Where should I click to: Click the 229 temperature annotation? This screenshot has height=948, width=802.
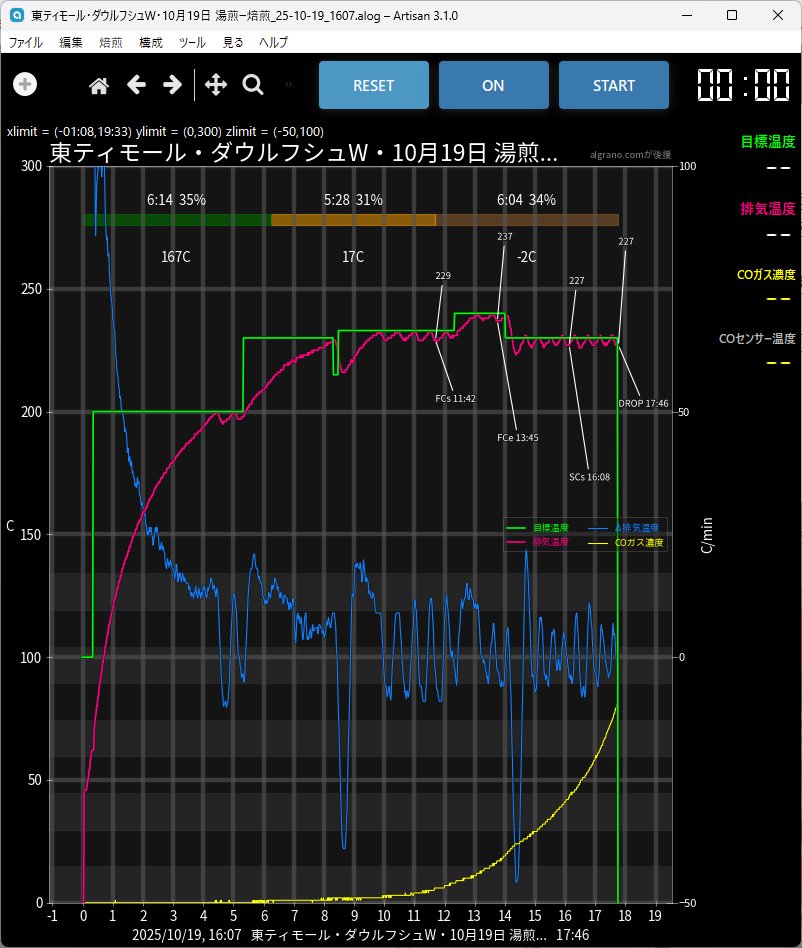(x=443, y=276)
